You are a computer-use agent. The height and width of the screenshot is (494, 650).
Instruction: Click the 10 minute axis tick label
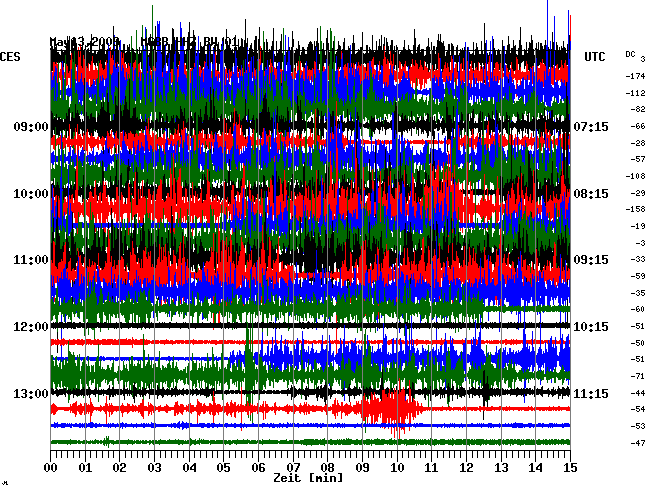[x=397, y=468]
